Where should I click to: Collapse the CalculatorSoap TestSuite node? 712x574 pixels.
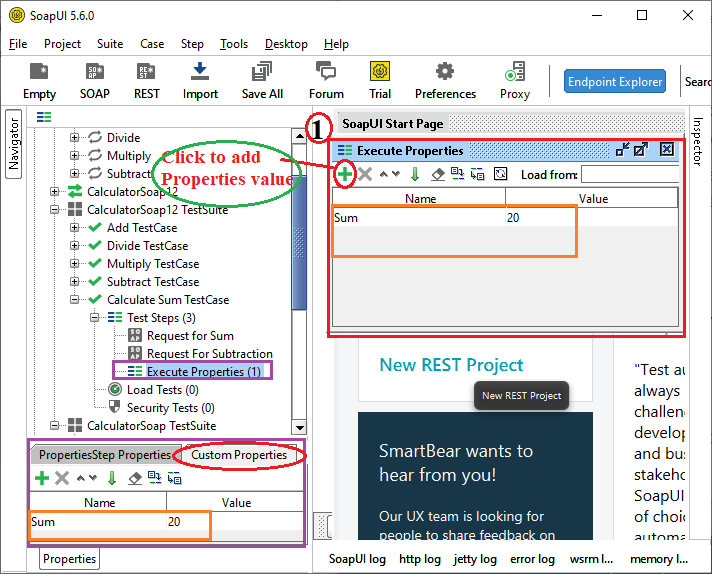(x=54, y=426)
